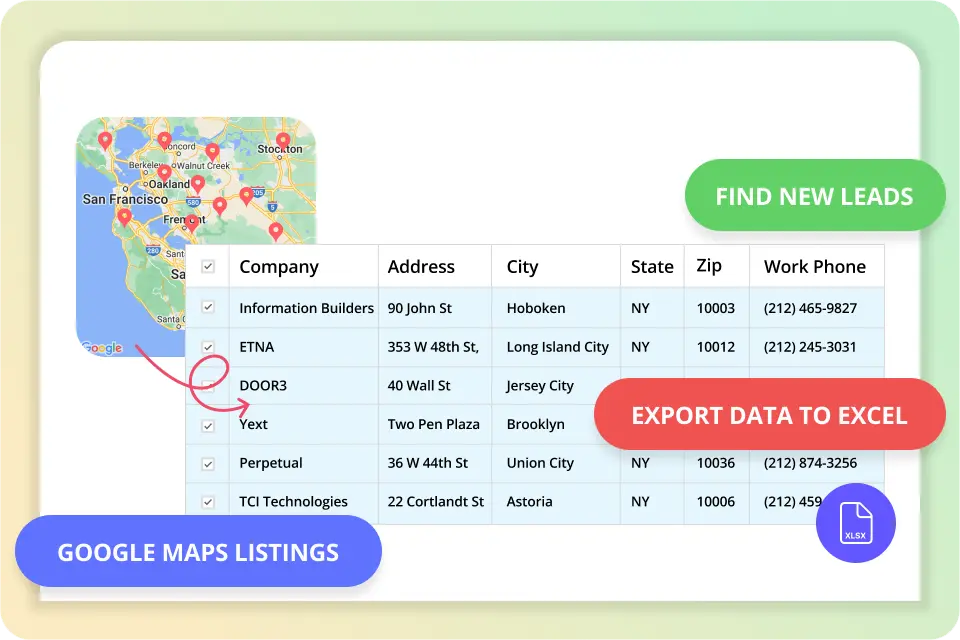The image size is (960, 640).
Task: Uncheck the Information Builders row checkbox
Action: click(x=208, y=307)
